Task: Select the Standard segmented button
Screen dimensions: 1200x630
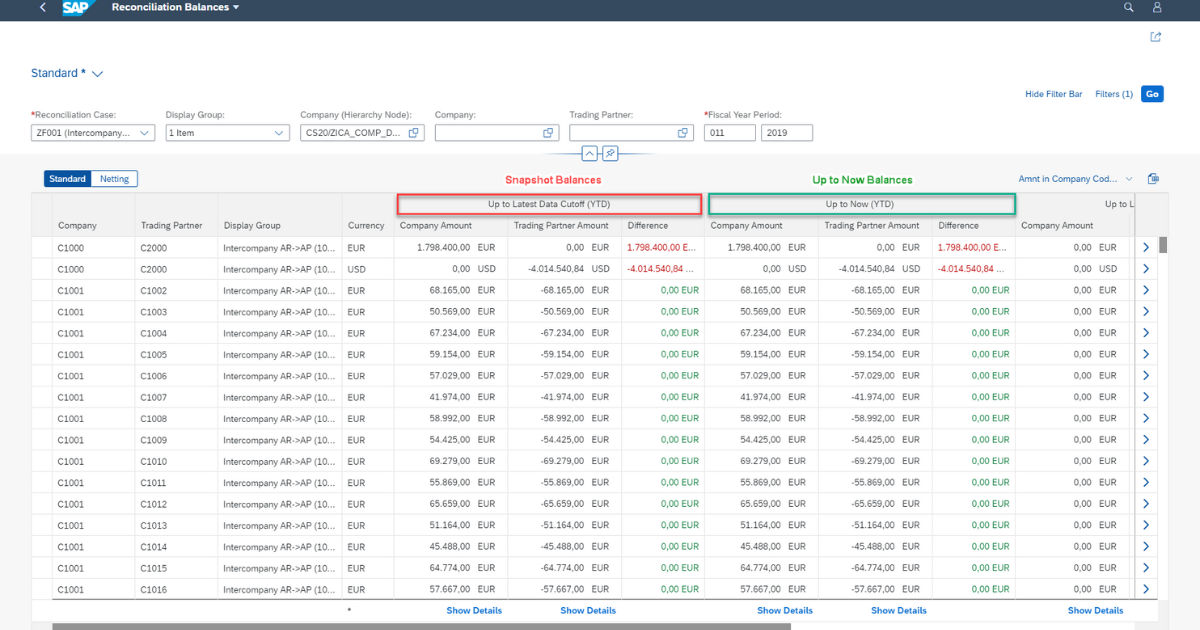Action: click(x=67, y=179)
